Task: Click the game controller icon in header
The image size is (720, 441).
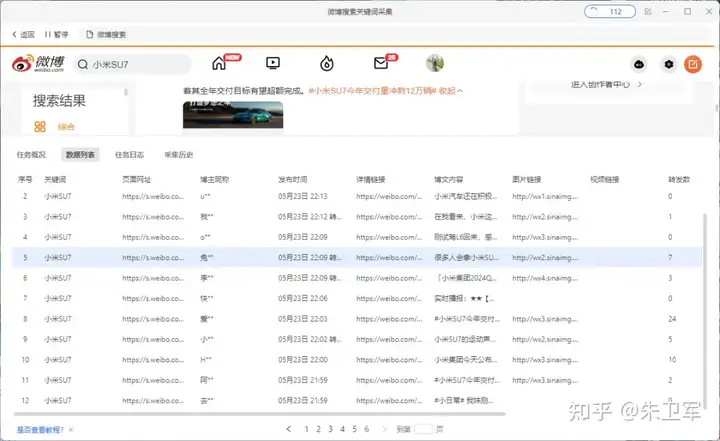Action: point(639,64)
